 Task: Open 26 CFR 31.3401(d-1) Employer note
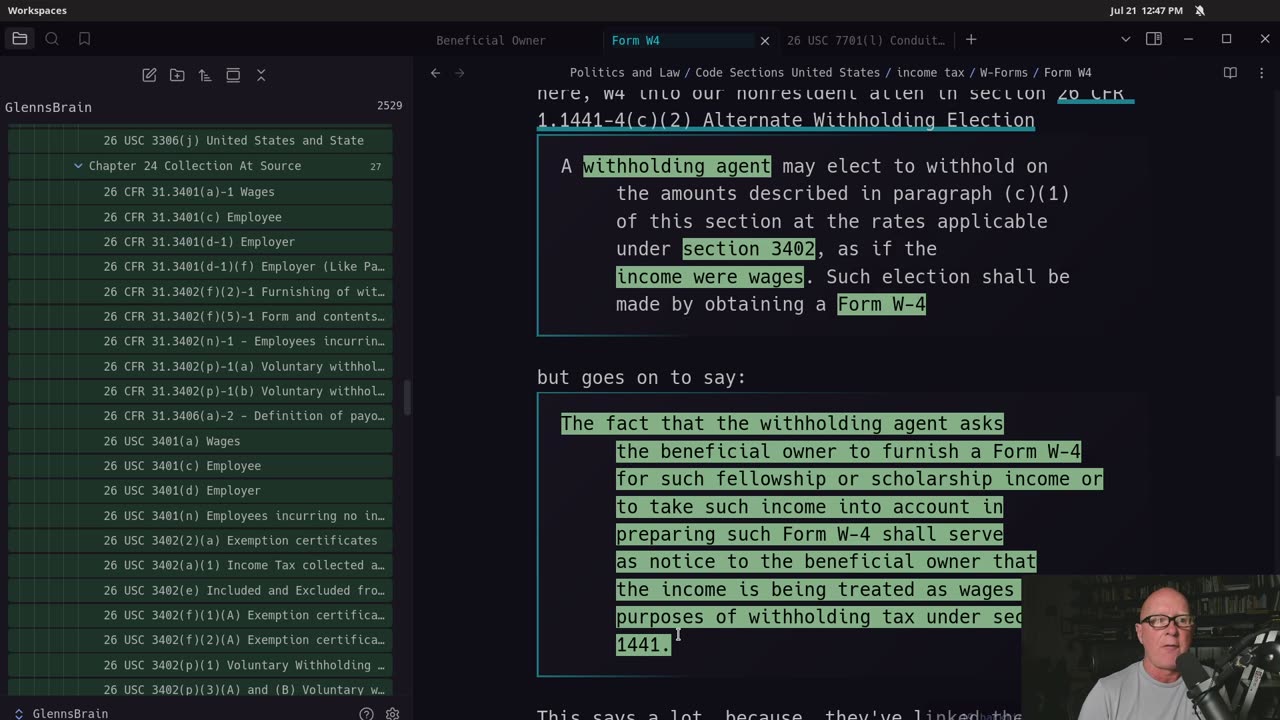(x=199, y=242)
